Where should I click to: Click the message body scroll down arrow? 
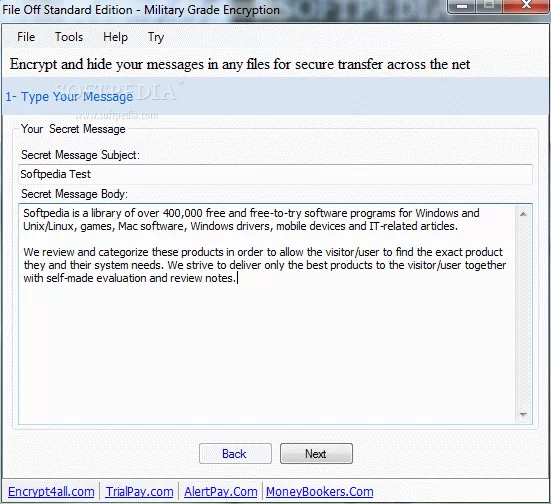coord(523,415)
